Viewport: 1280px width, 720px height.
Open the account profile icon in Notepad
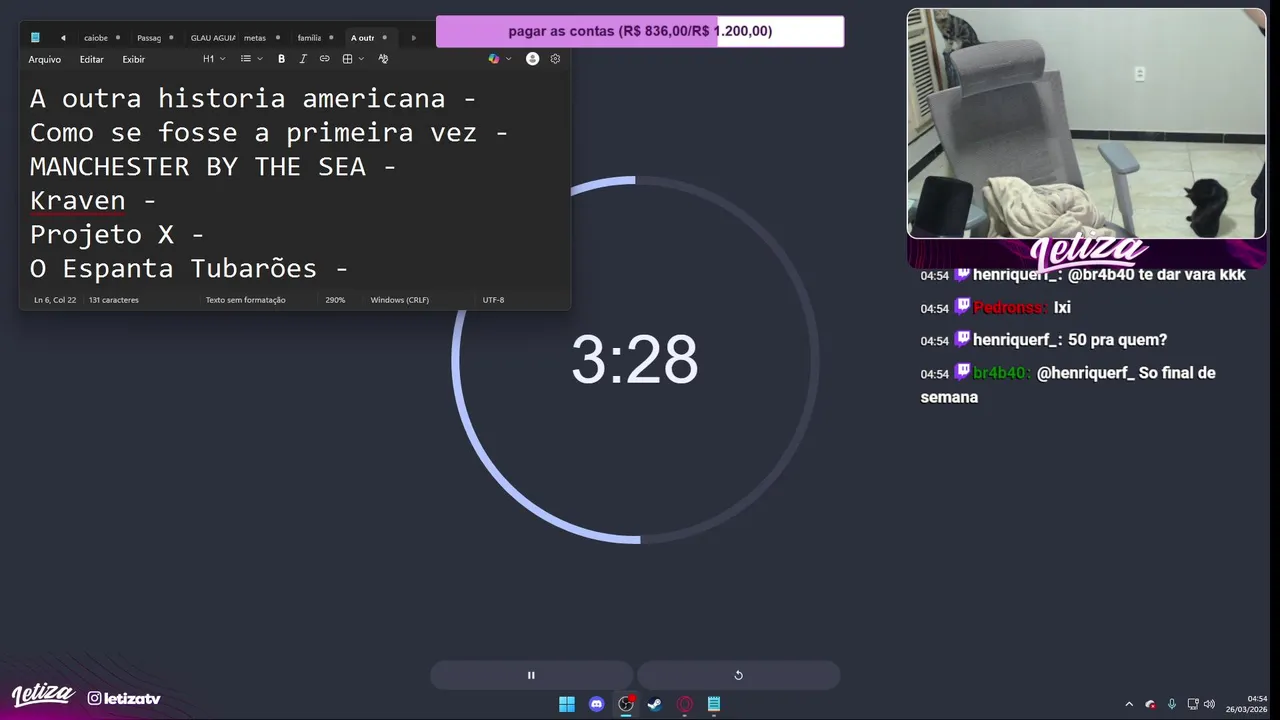(532, 59)
